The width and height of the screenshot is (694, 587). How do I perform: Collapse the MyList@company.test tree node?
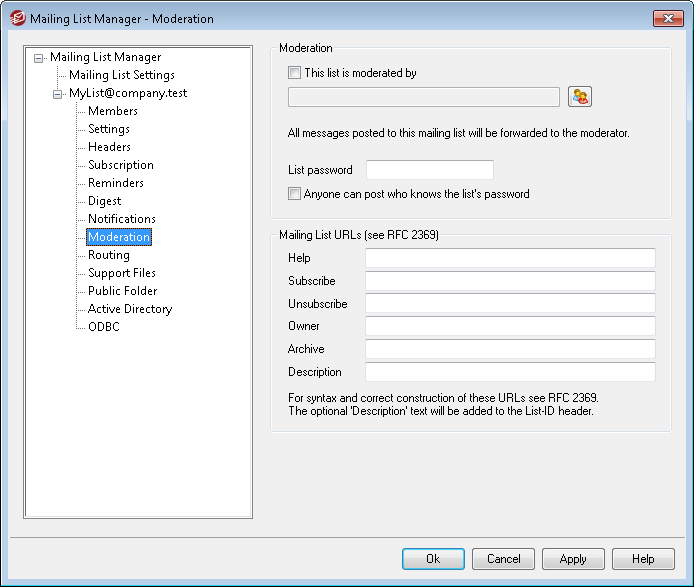pos(58,94)
